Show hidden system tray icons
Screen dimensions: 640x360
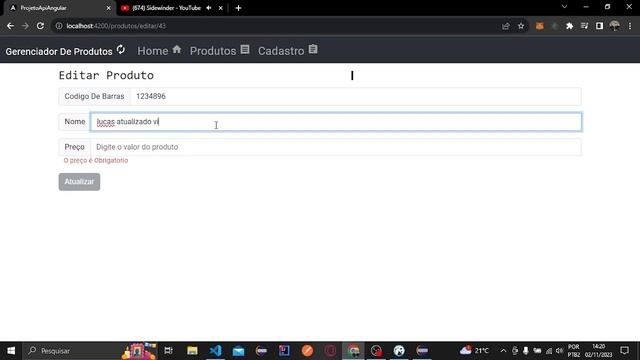click(503, 351)
